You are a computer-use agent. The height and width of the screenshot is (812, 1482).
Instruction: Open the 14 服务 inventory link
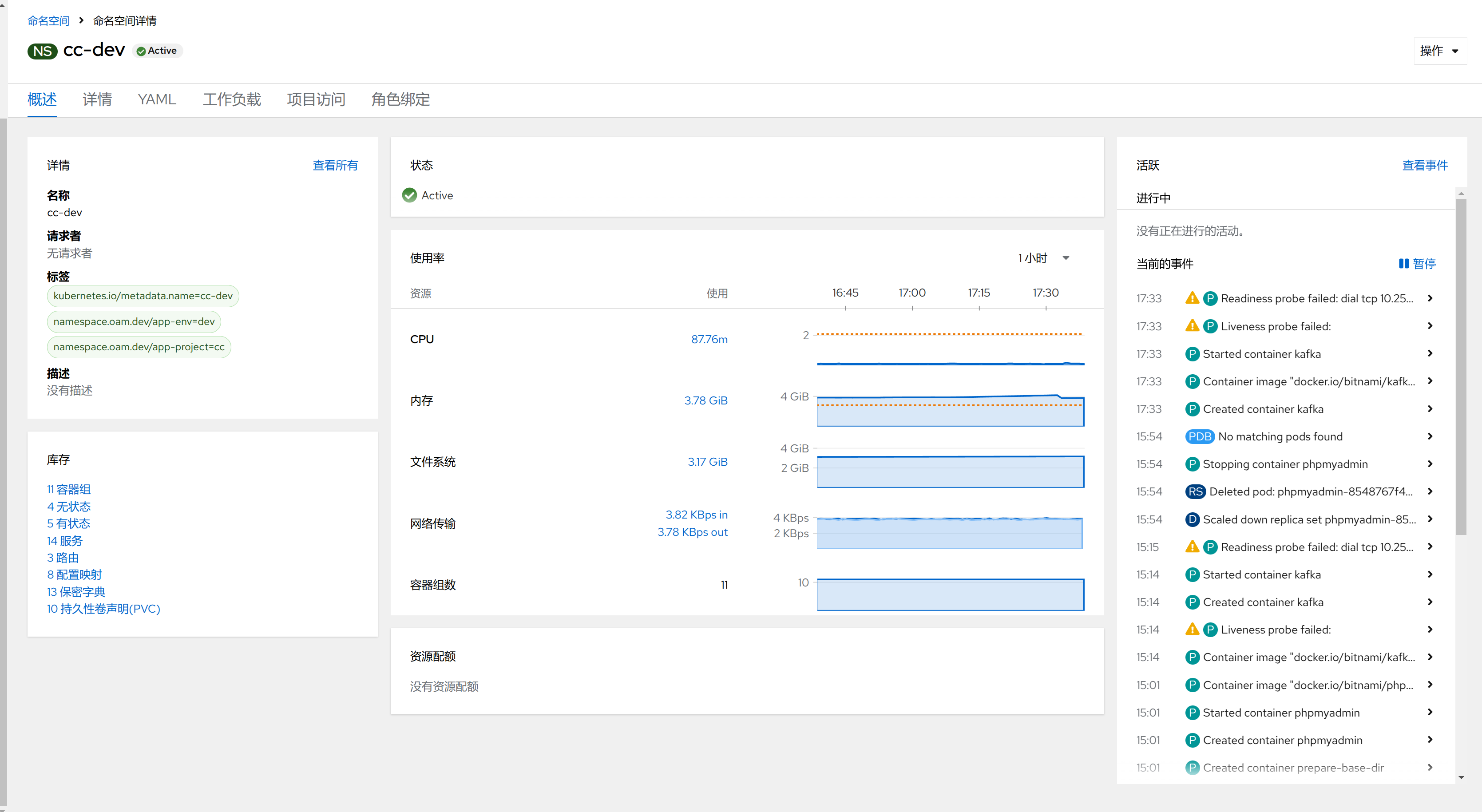pyautogui.click(x=64, y=541)
